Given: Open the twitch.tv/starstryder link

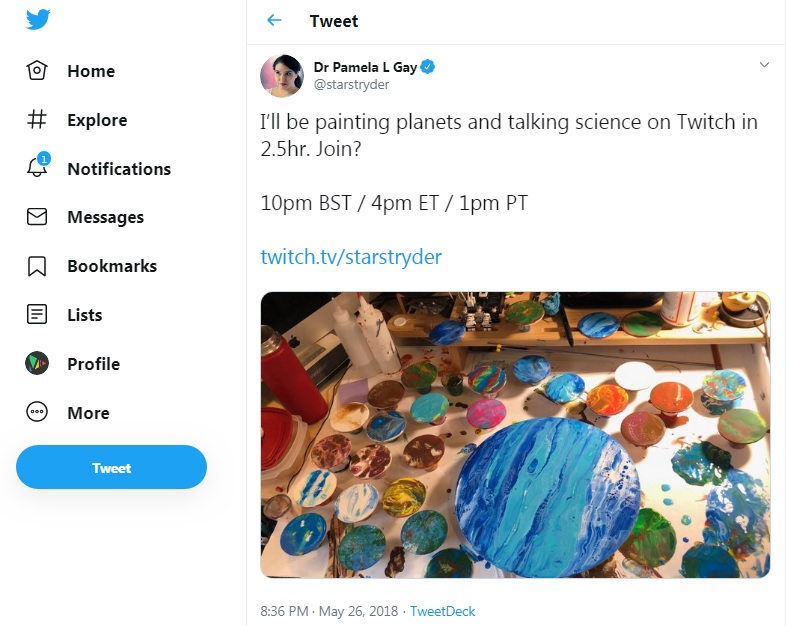Looking at the screenshot, I should coord(351,257).
